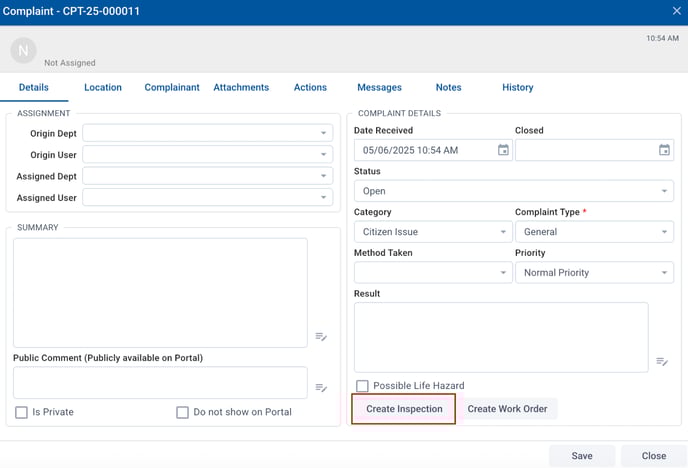Viewport: 688px width, 468px height.
Task: Enable the Is Private checkbox
Action: [21, 412]
